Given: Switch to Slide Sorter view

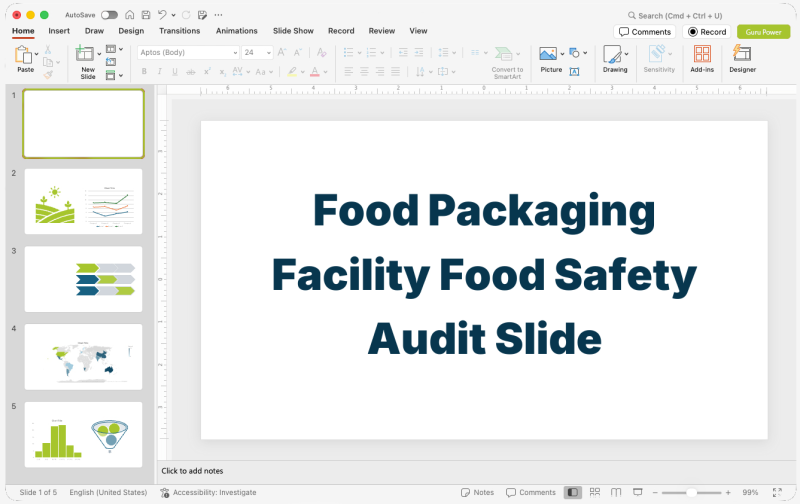Looking at the screenshot, I should [x=595, y=492].
